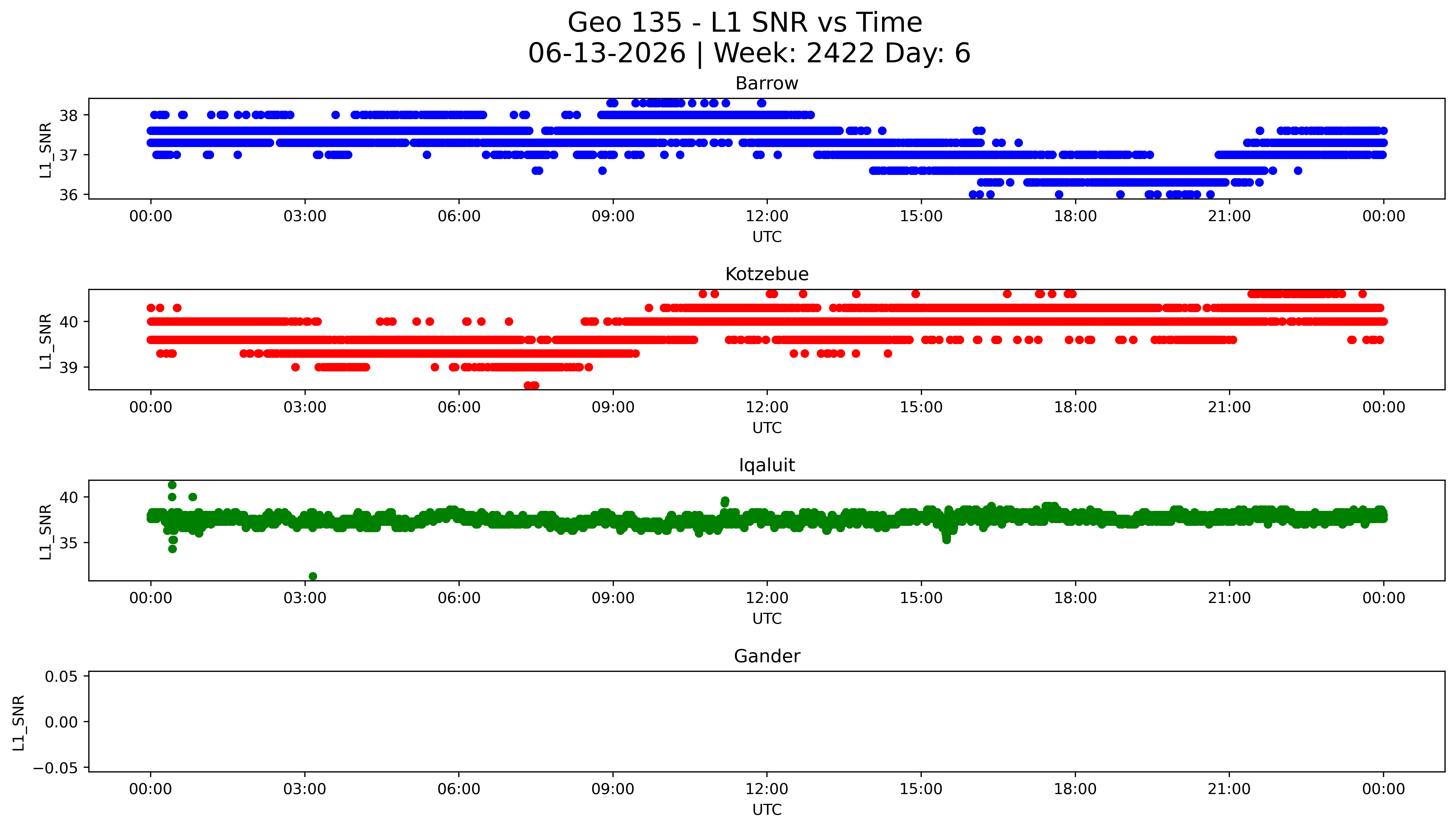Click the 12:00 tick under Barrow plot
Viewport: 1456px width, 829px height.
tap(766, 216)
